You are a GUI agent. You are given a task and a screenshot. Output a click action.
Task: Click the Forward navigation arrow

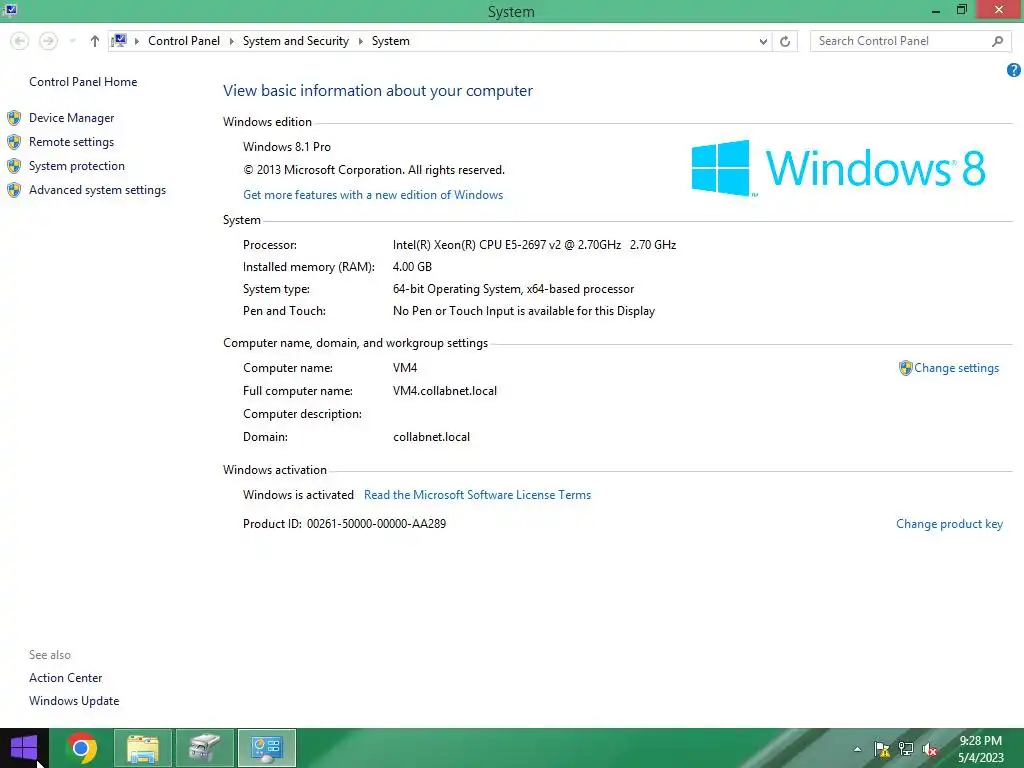[x=48, y=41]
